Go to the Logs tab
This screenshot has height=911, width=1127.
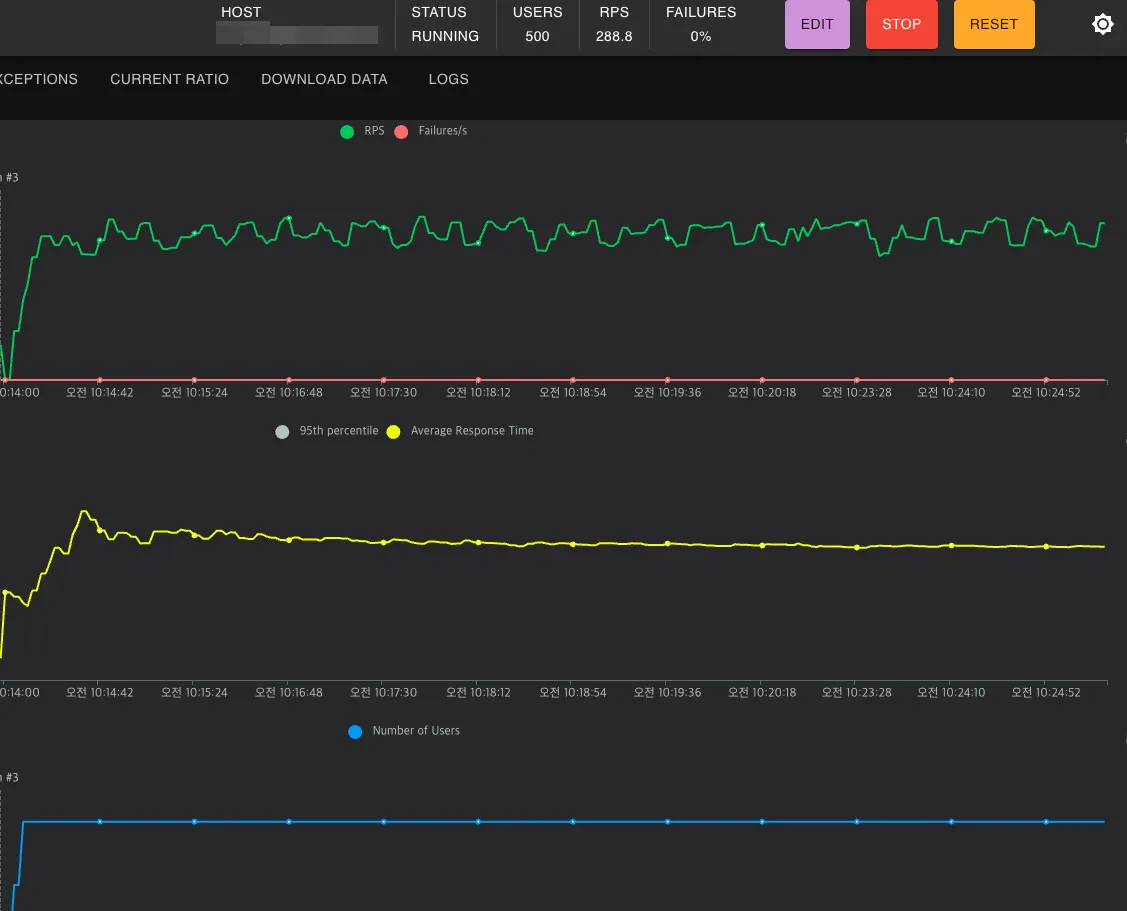pos(448,79)
